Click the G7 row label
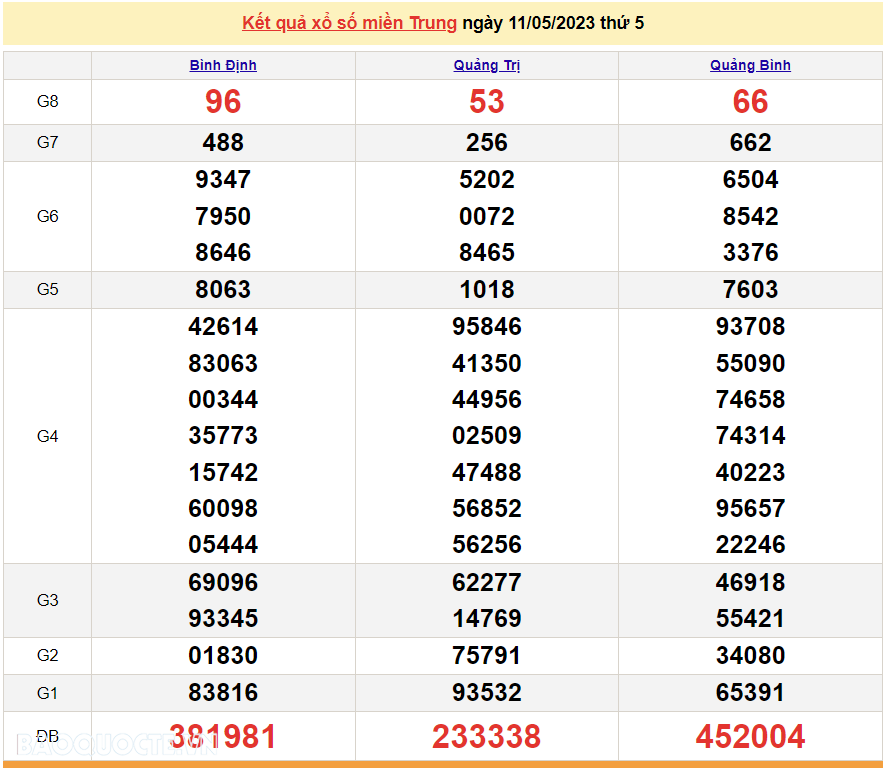886x768 pixels. (x=48, y=143)
